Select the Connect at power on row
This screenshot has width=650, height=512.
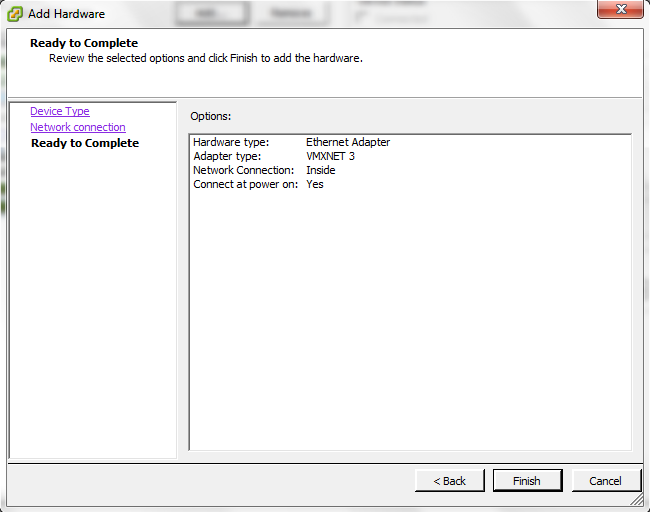pyautogui.click(x=245, y=184)
